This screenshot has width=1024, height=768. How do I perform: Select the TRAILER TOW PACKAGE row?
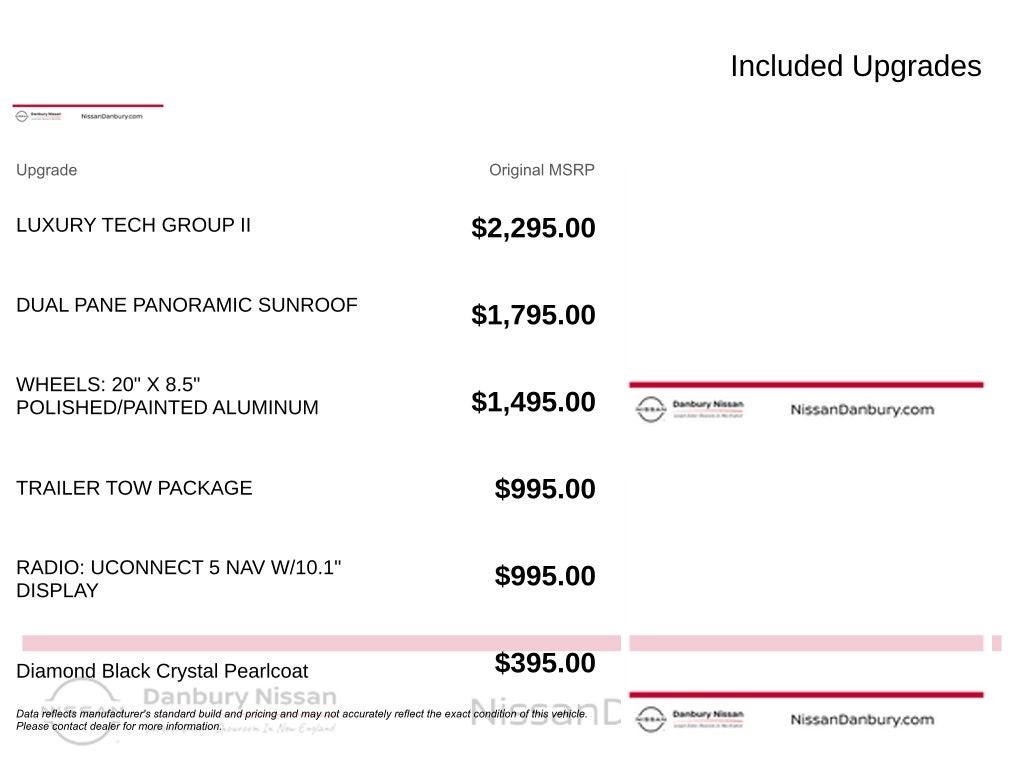click(306, 488)
